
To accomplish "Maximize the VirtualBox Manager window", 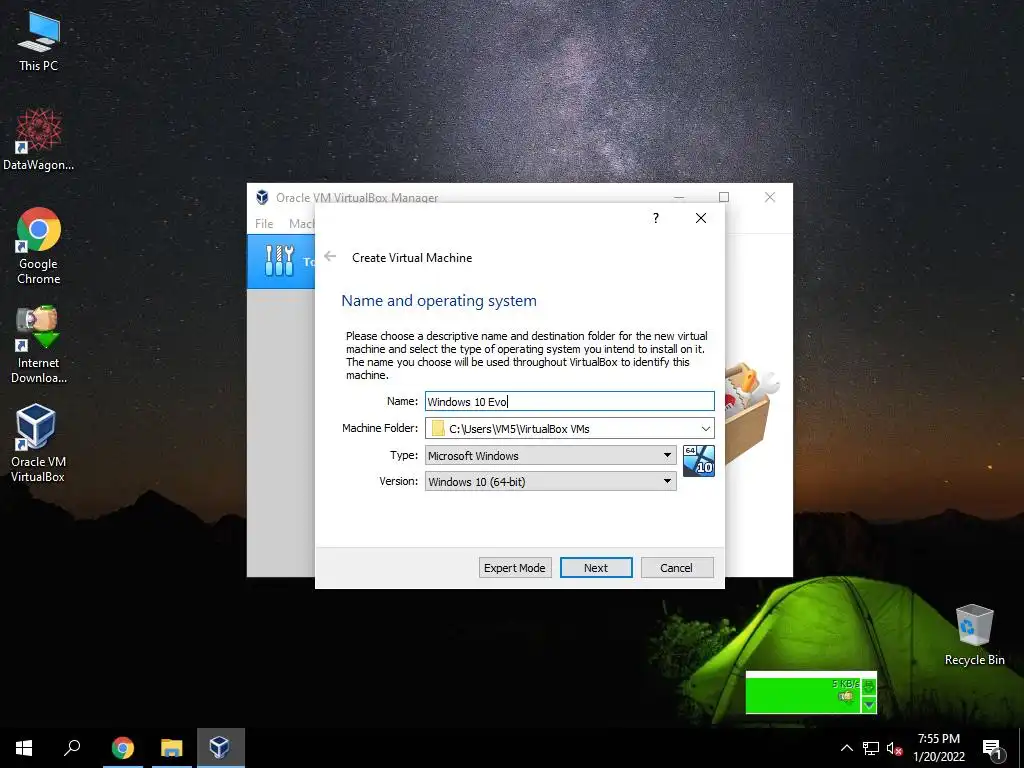I will (x=724, y=197).
